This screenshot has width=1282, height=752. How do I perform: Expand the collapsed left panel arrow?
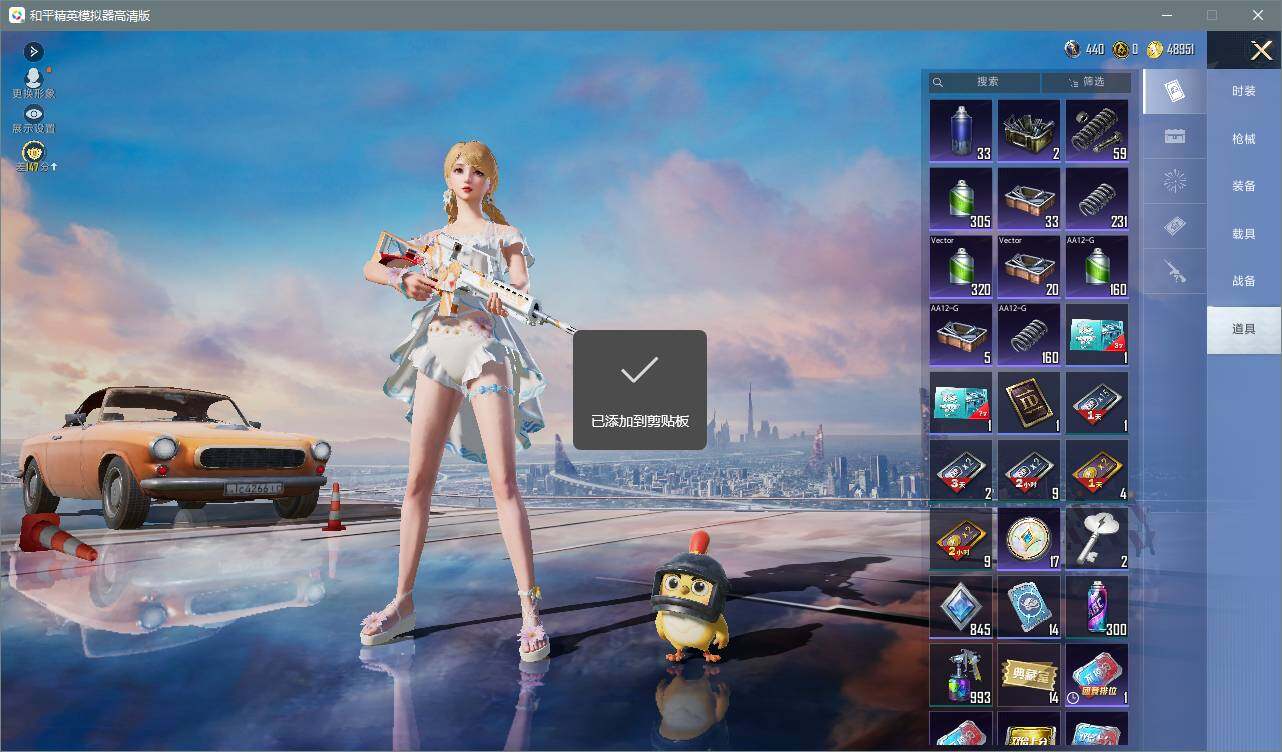tap(33, 51)
